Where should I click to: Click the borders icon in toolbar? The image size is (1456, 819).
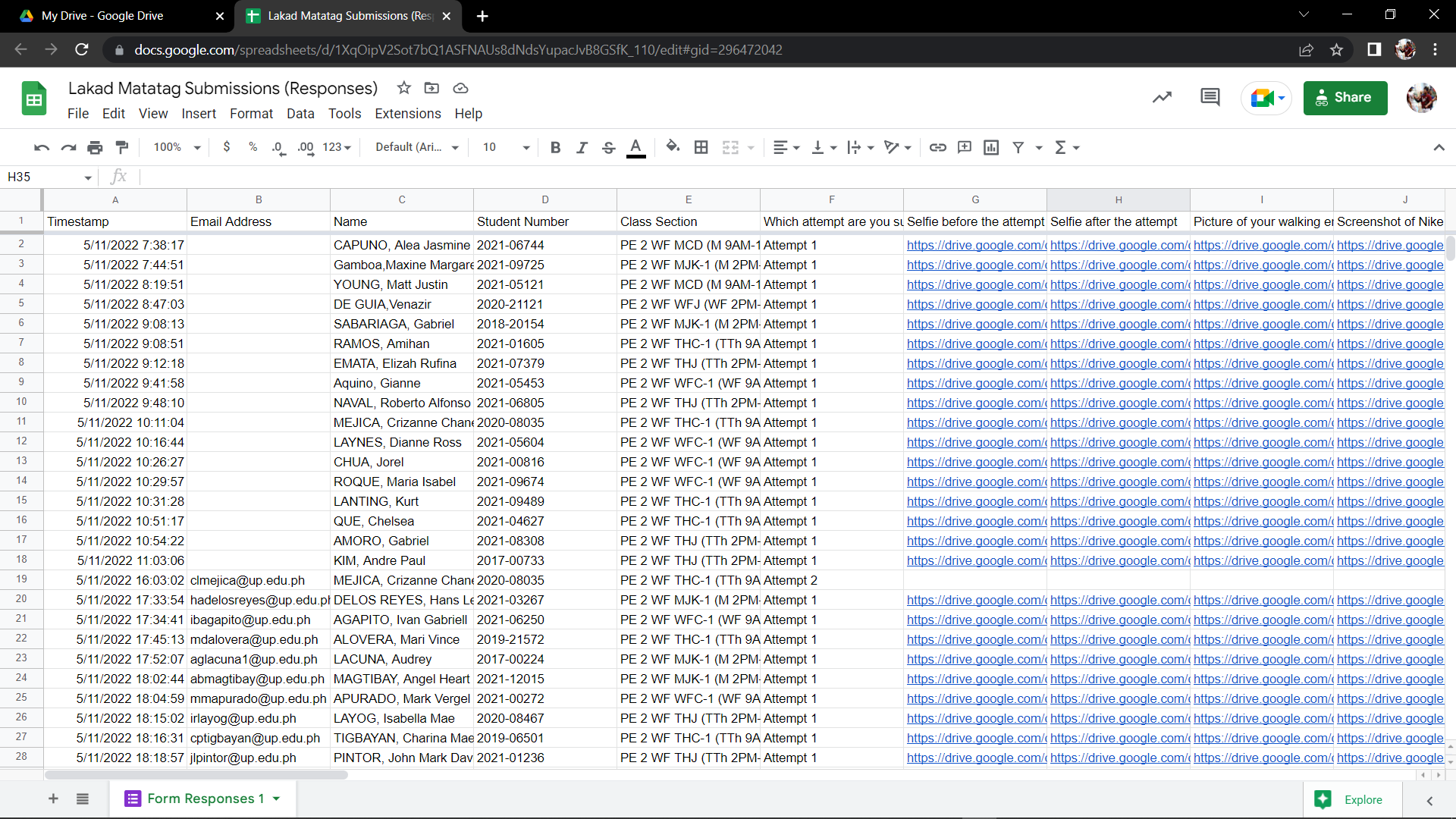701,147
